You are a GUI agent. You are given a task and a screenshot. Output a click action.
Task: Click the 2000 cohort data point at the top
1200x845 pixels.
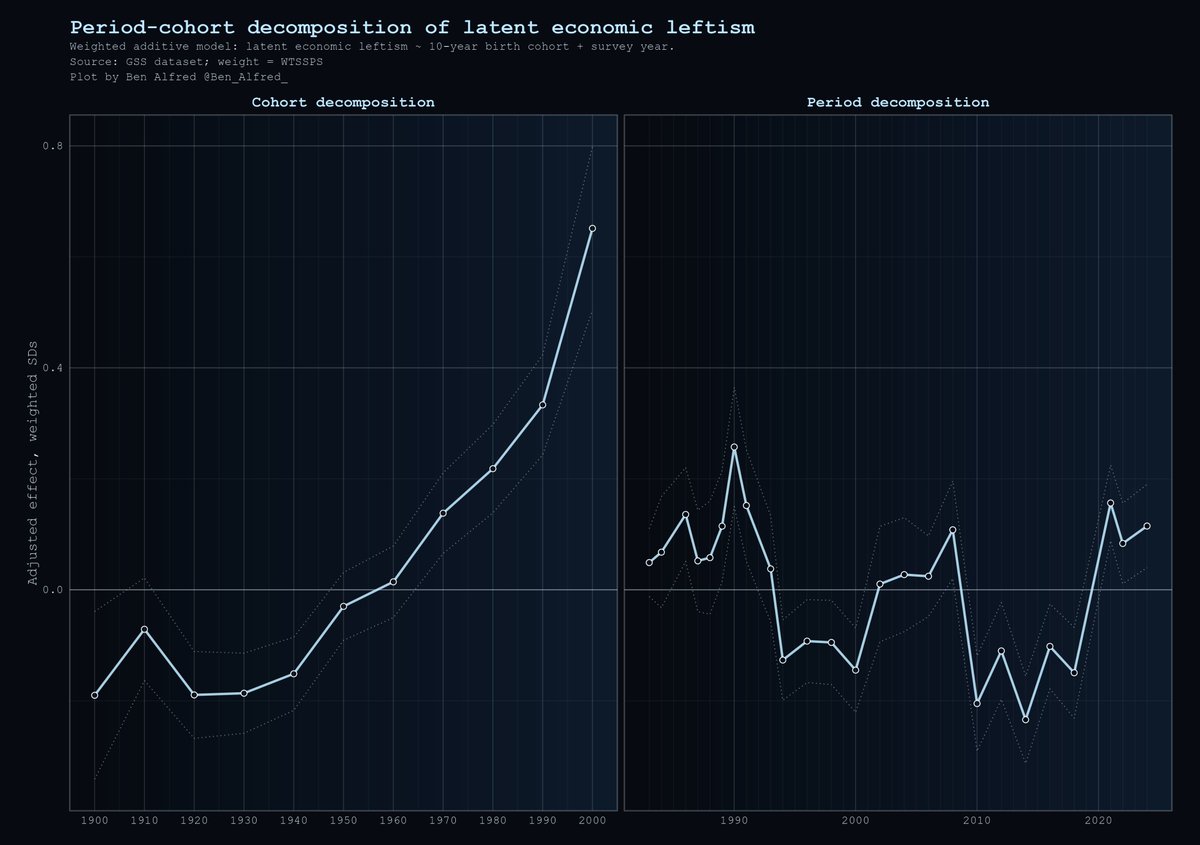coord(592,229)
